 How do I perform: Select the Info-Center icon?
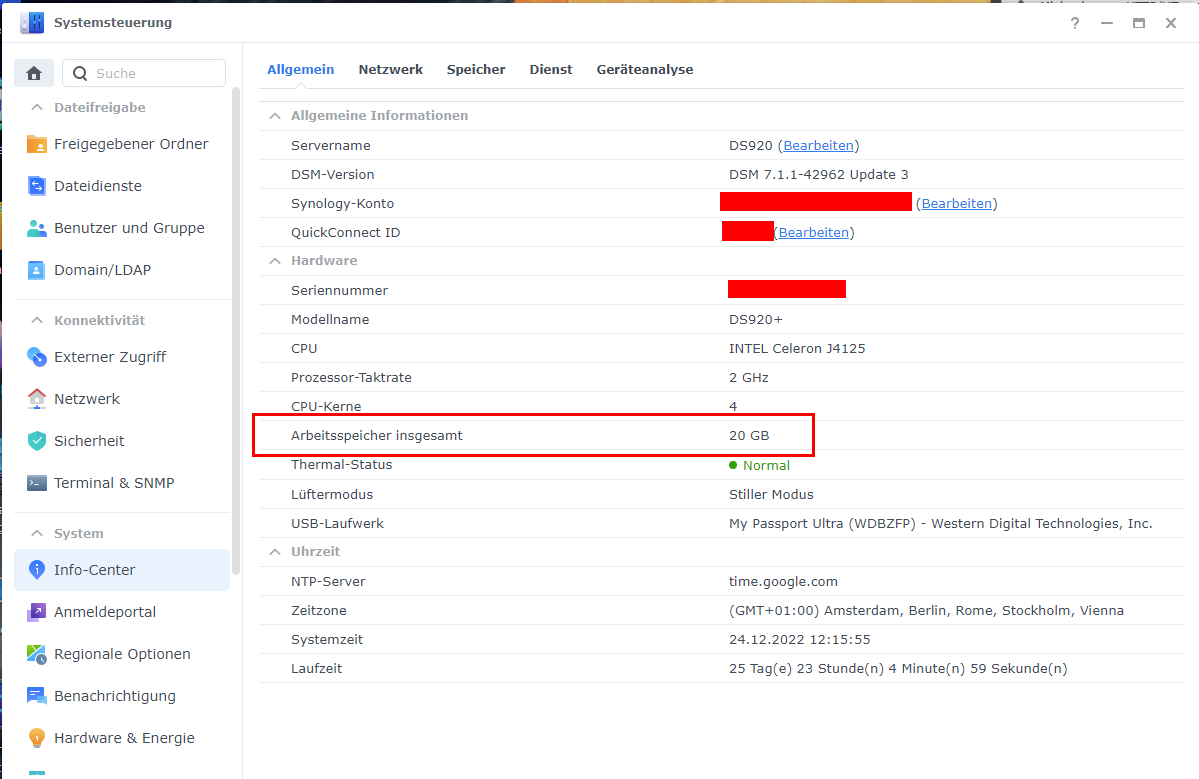pos(36,570)
